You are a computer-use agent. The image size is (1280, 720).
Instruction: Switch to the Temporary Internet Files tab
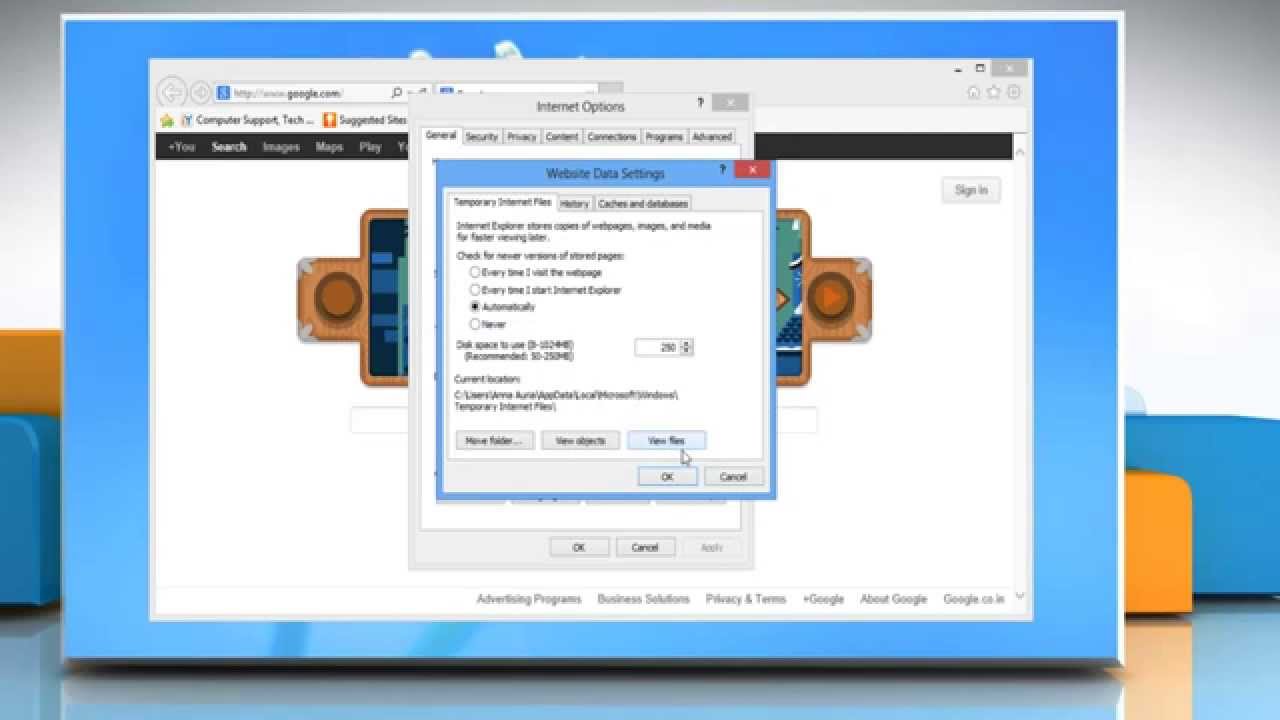pyautogui.click(x=502, y=202)
